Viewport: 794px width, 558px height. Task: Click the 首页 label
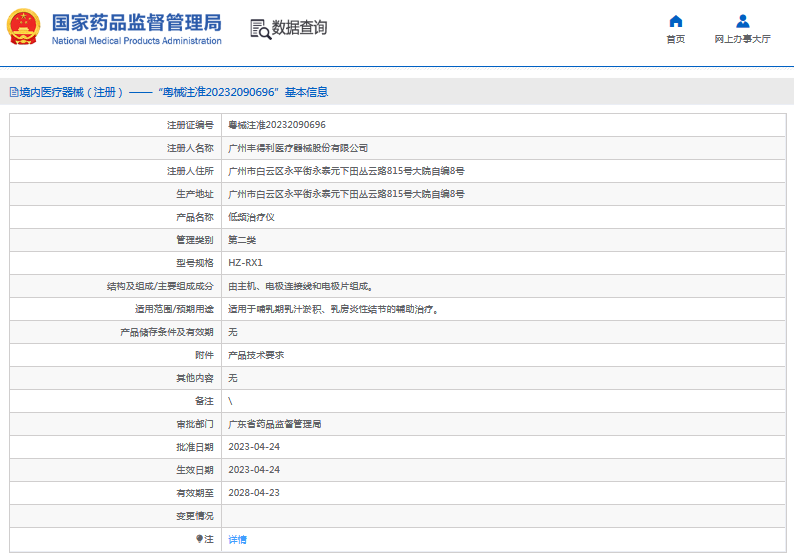(x=676, y=39)
